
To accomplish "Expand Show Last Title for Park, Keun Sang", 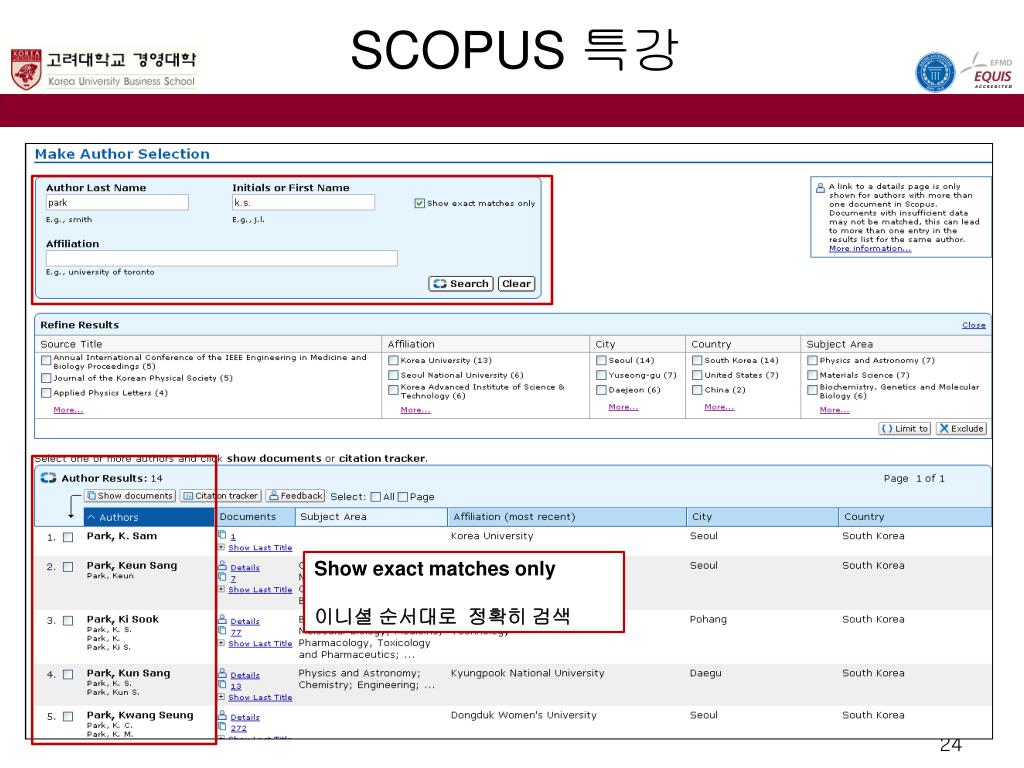I will 260,590.
